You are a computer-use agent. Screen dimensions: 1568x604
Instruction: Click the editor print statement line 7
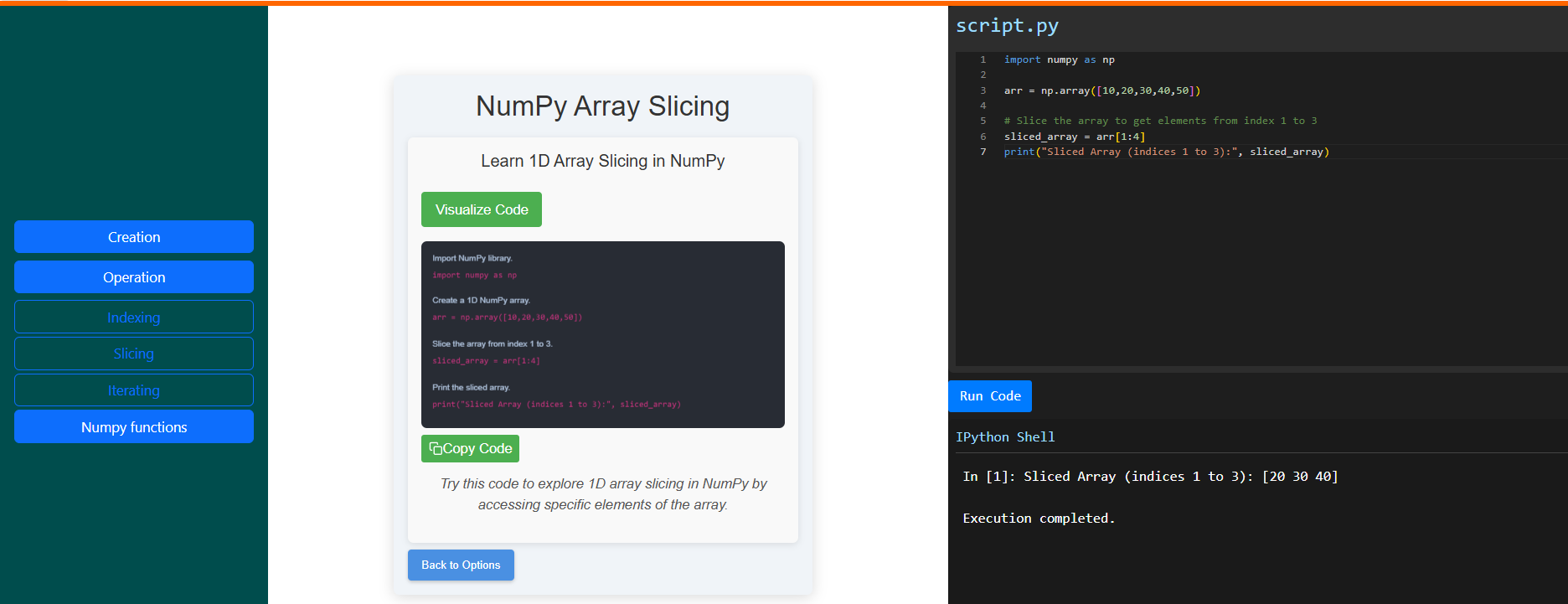tap(1167, 152)
